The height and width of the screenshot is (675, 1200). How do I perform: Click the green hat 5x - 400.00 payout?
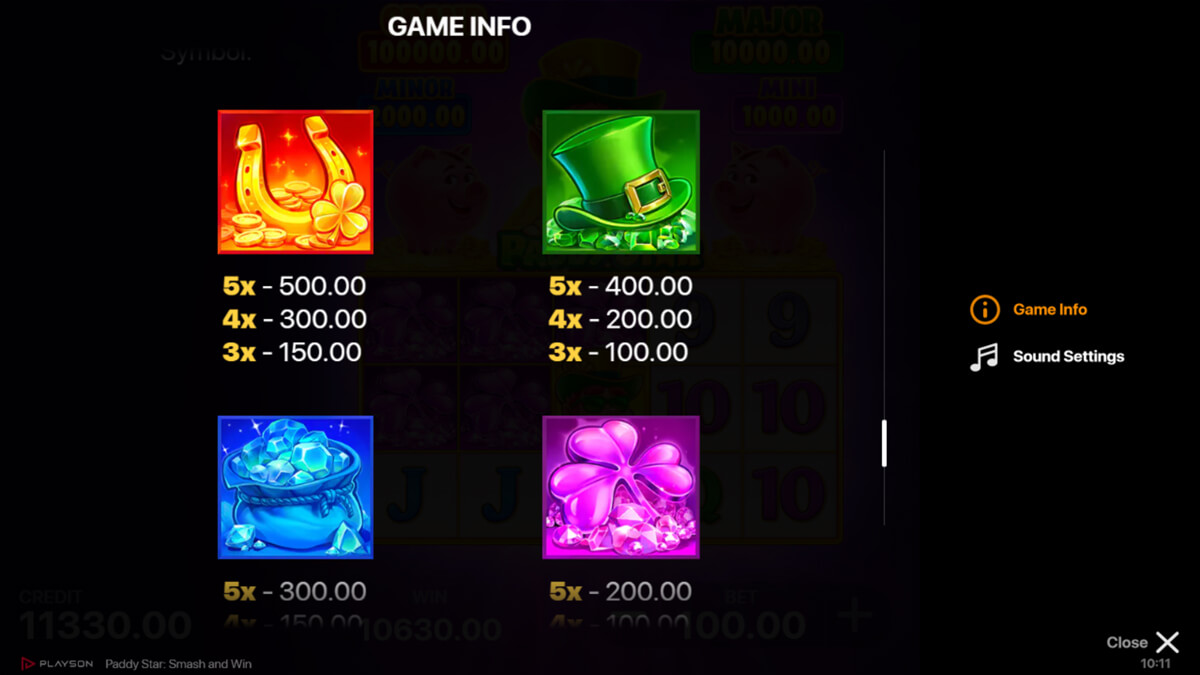pyautogui.click(x=620, y=286)
